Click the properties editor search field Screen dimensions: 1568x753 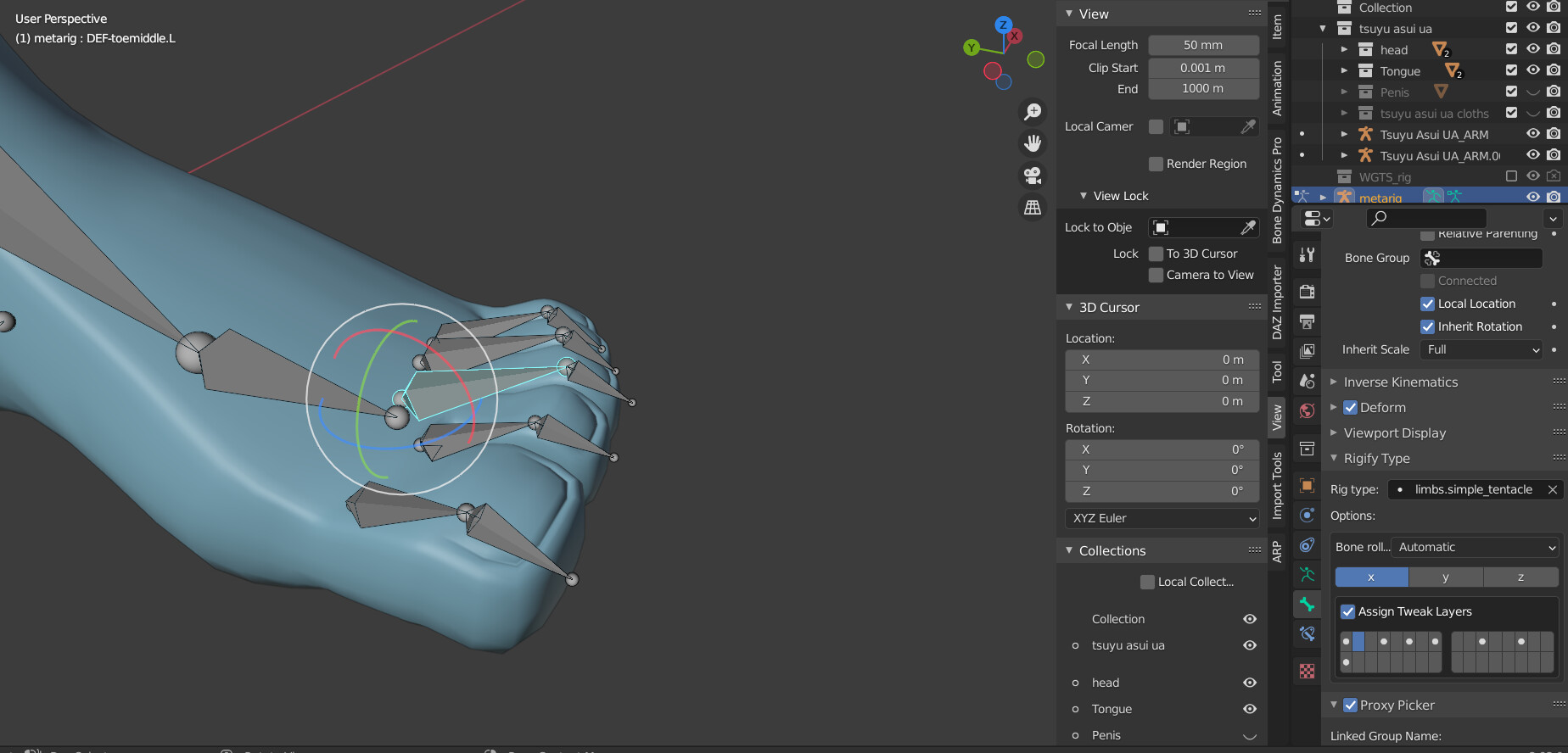click(x=1426, y=218)
